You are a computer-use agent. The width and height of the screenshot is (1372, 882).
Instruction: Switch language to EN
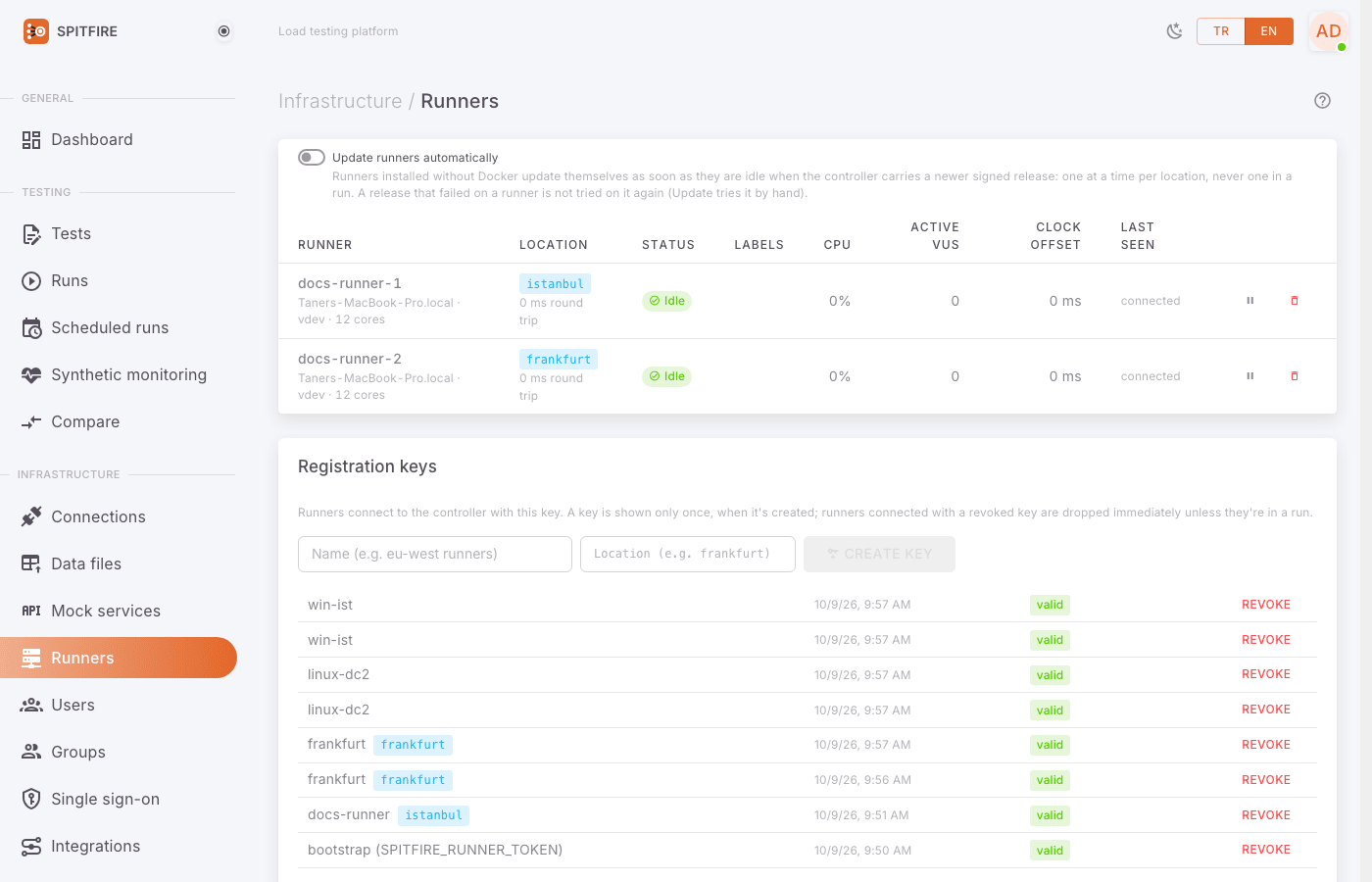click(1269, 31)
